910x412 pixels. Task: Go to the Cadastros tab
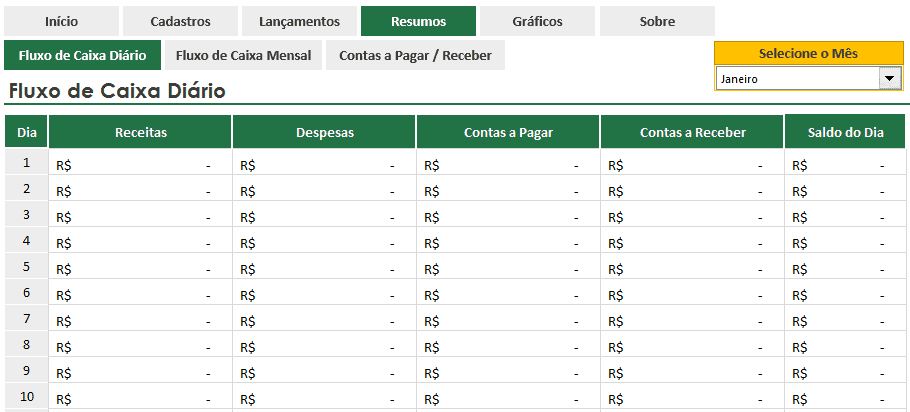(180, 21)
